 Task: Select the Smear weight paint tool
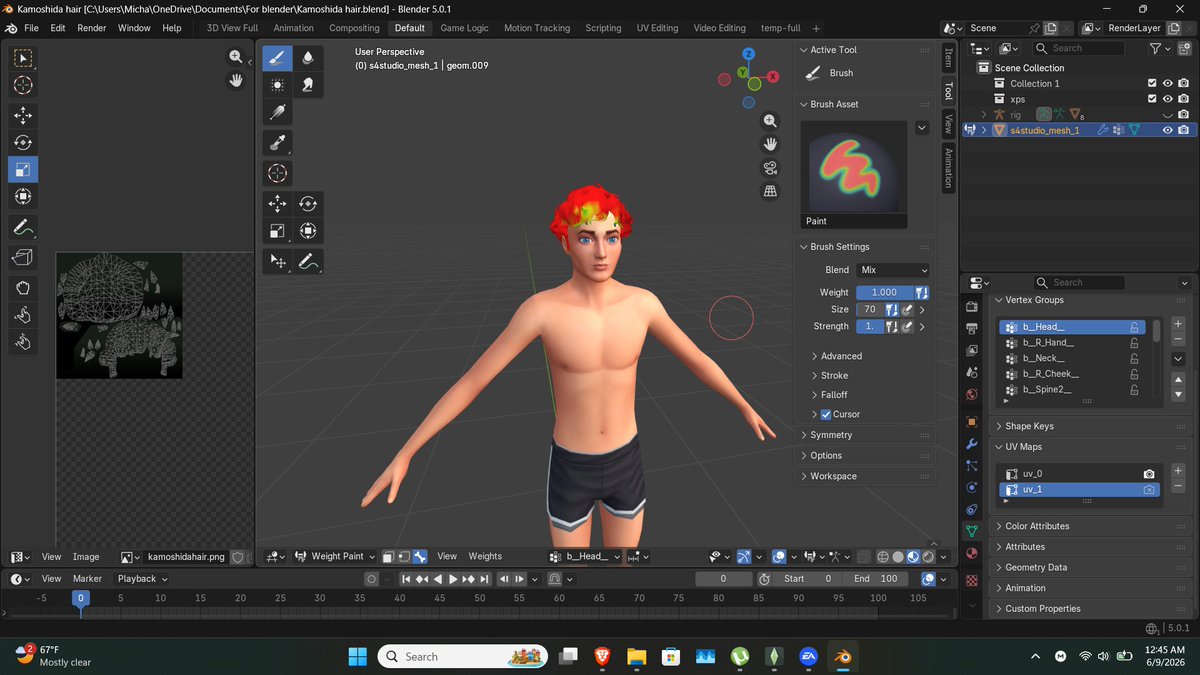[308, 86]
